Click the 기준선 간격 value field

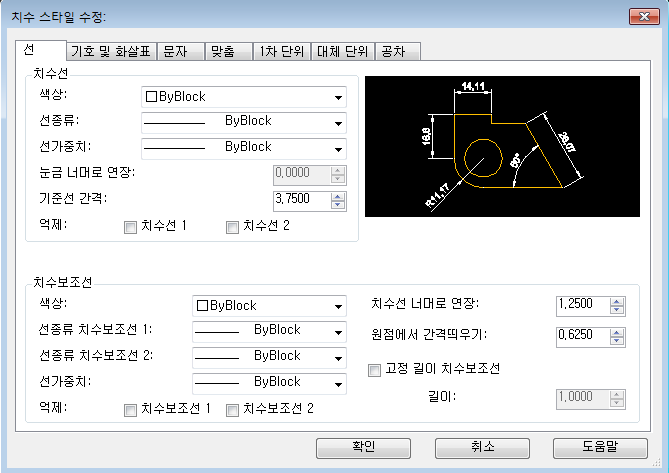click(302, 201)
